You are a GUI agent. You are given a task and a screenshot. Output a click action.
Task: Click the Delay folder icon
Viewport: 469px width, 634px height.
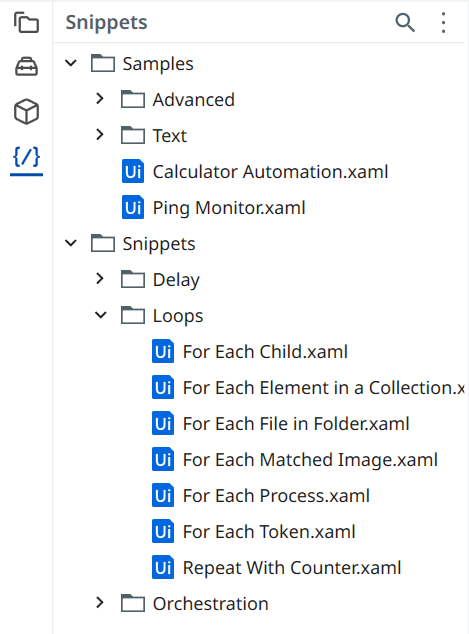(133, 279)
